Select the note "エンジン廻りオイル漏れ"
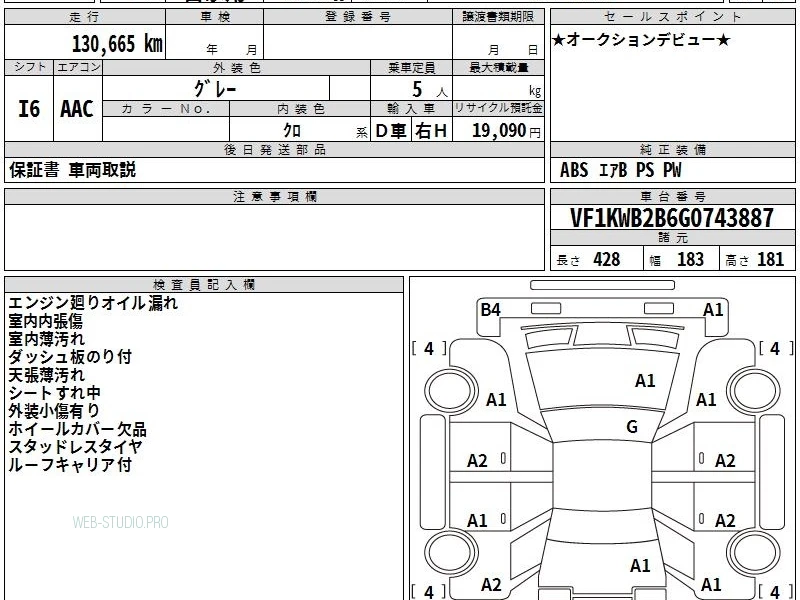This screenshot has width=800, height=600. tap(93, 303)
